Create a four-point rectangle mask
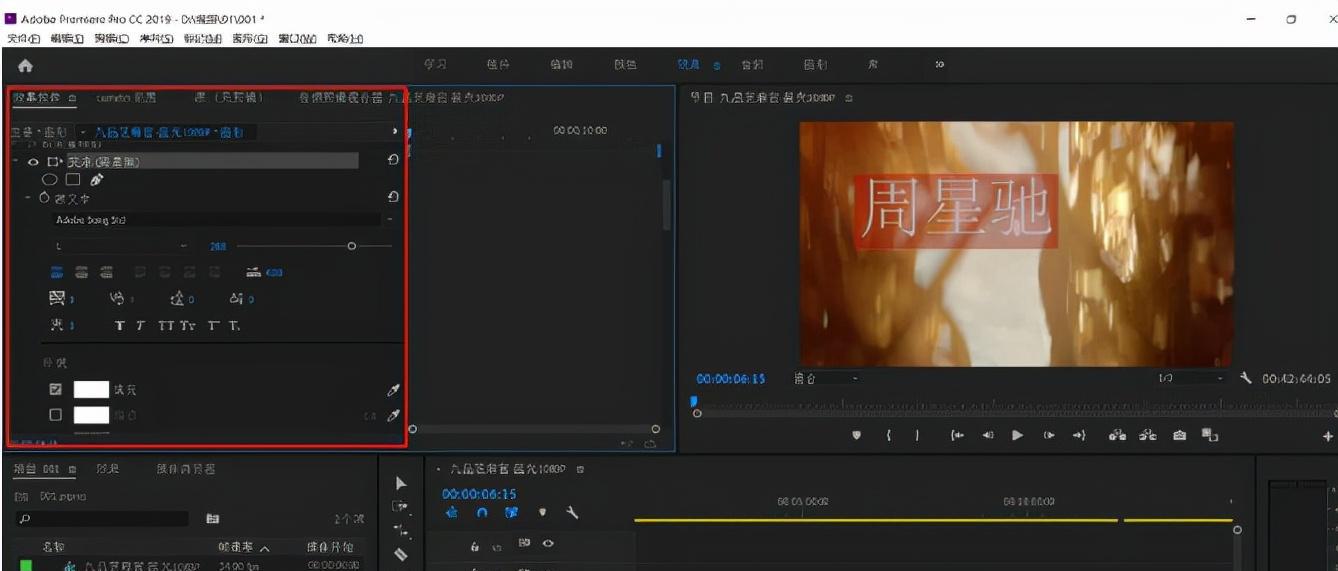1338x571 pixels. pos(72,179)
